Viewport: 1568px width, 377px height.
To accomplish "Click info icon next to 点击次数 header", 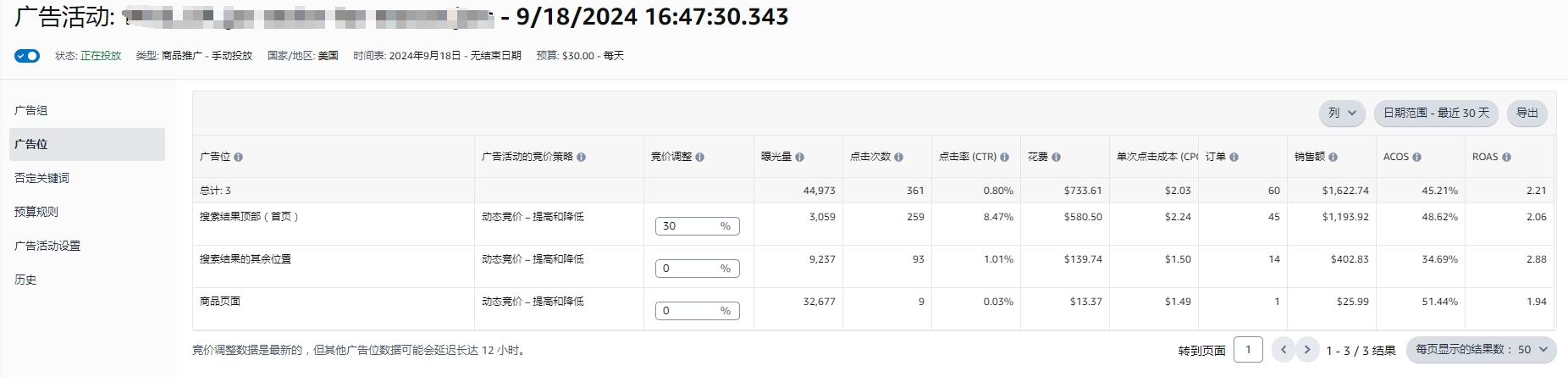I will [x=898, y=158].
